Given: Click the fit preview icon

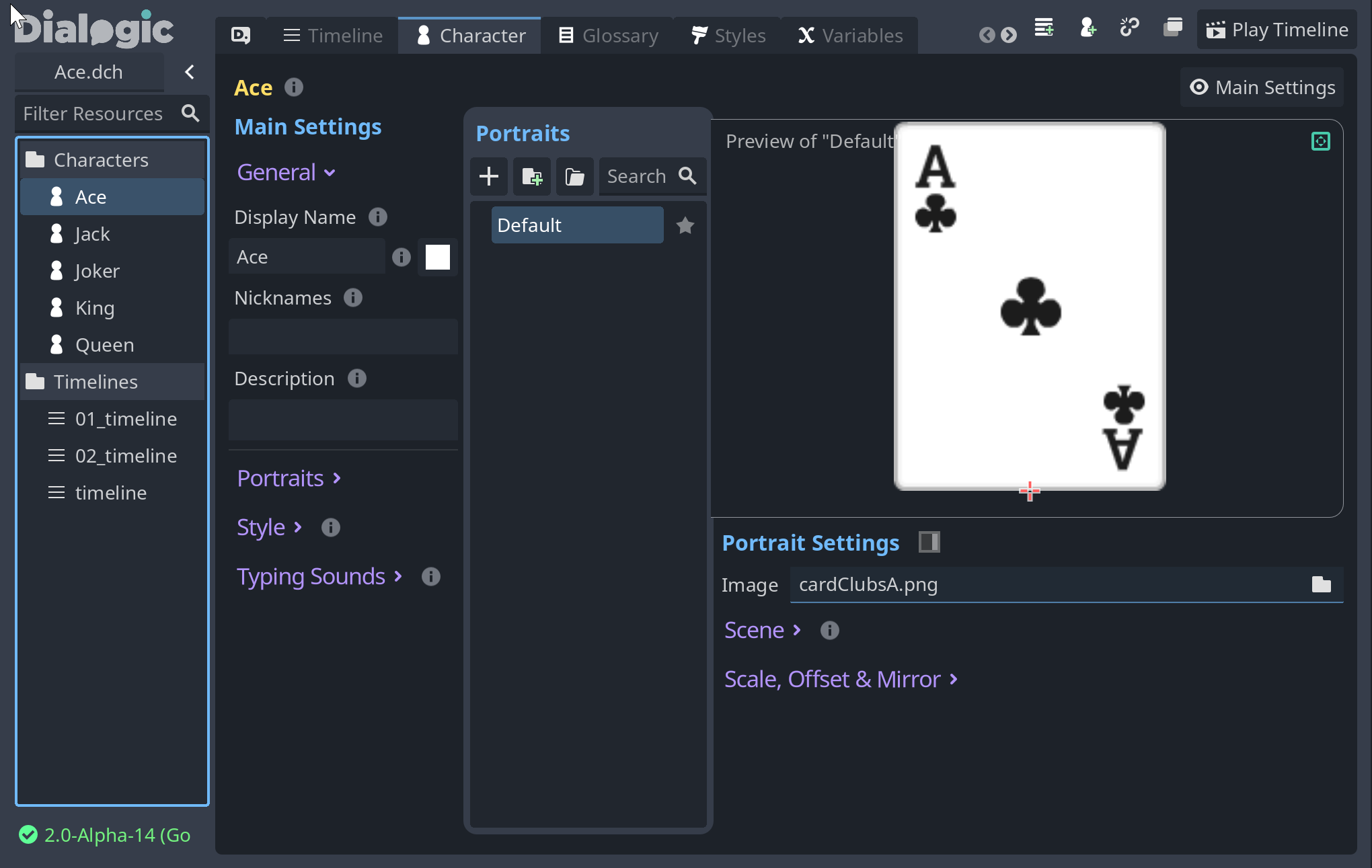Looking at the screenshot, I should click(x=1321, y=141).
